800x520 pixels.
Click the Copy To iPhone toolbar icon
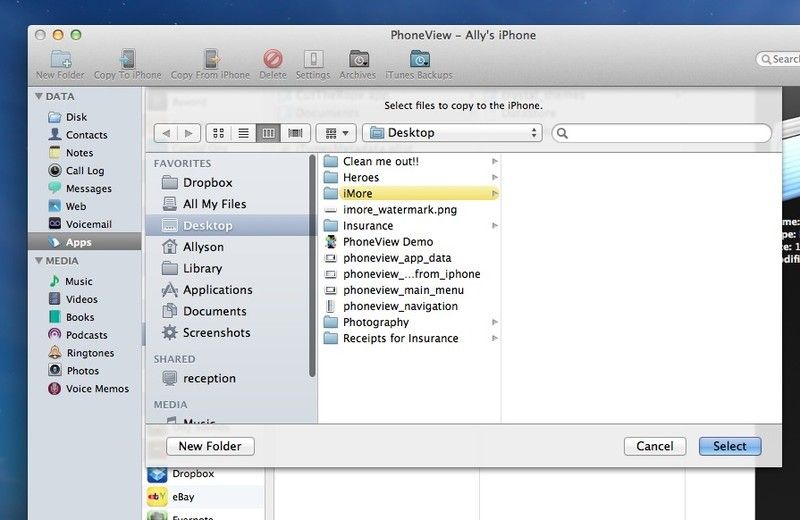[127, 59]
